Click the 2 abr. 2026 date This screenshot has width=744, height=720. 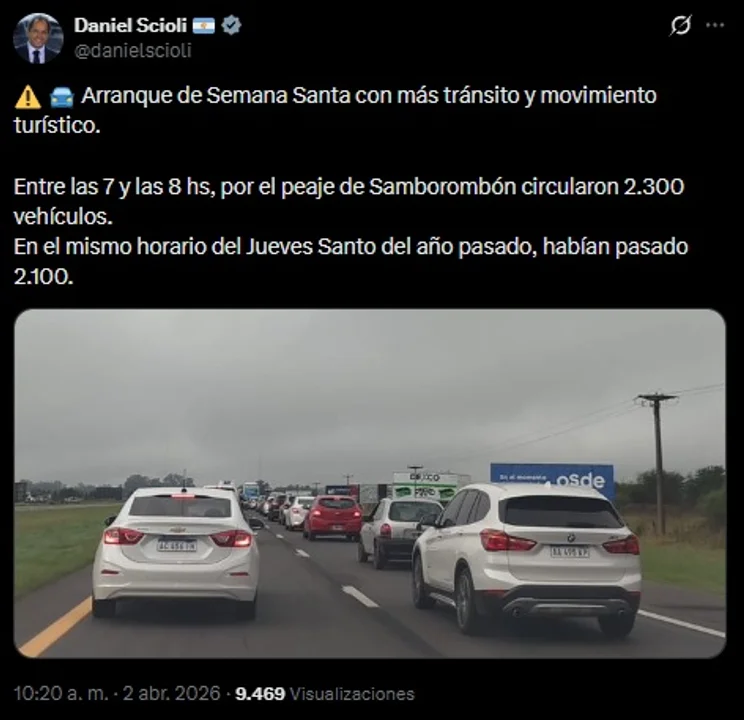coord(172,693)
